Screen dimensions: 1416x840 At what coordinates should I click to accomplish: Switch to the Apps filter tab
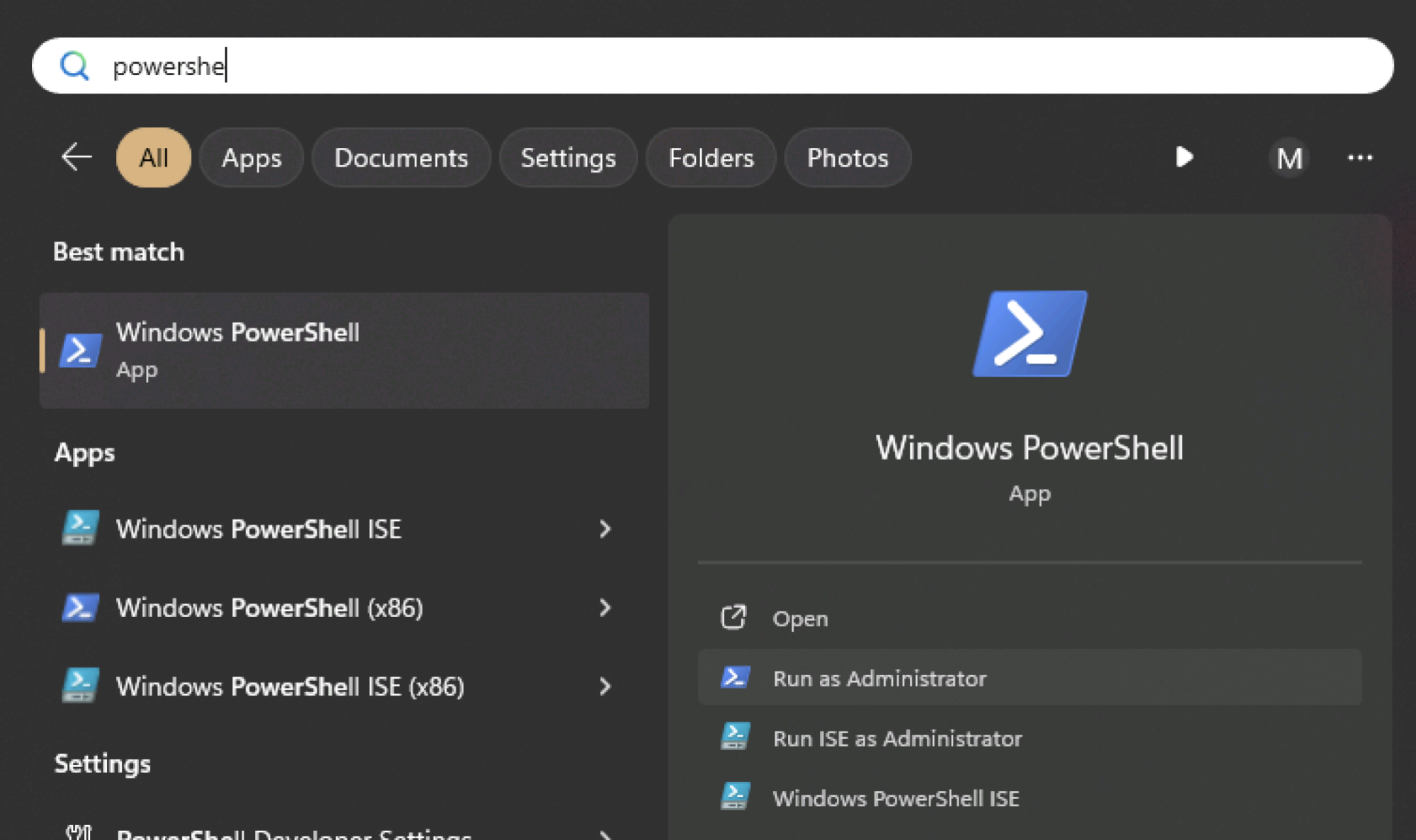pyautogui.click(x=250, y=158)
